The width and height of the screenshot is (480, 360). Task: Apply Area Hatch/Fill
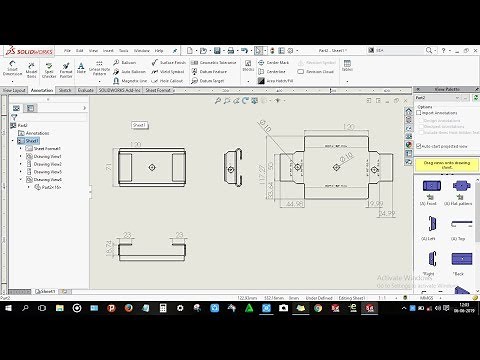[x=276, y=81]
